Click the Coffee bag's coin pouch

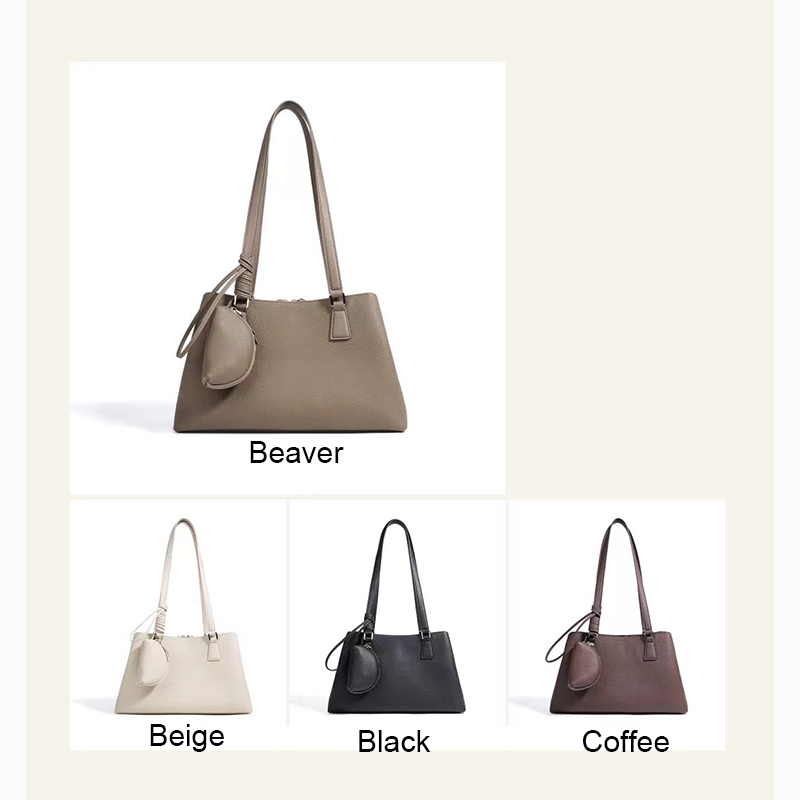click(x=584, y=665)
